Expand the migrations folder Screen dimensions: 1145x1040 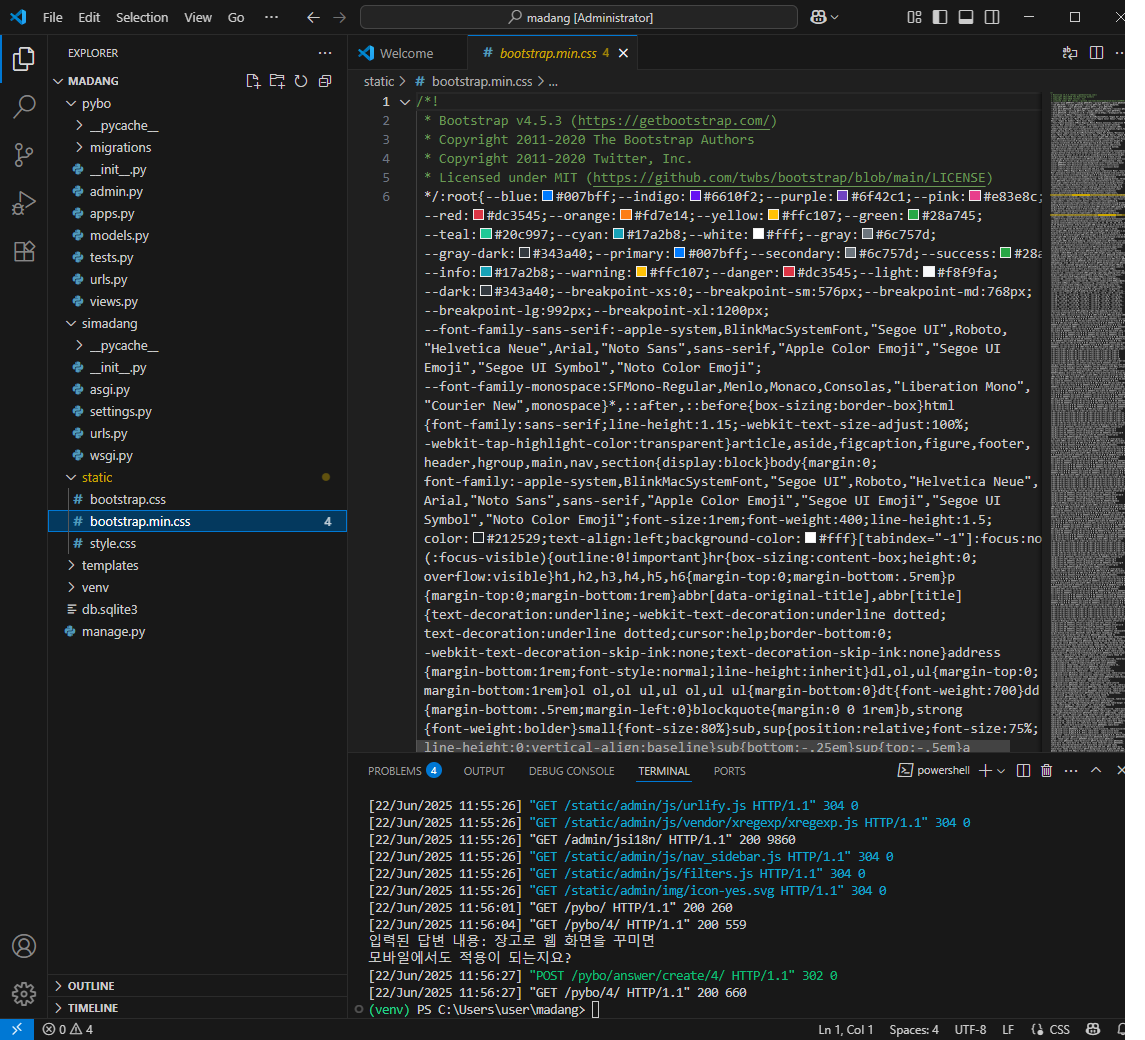(79, 148)
